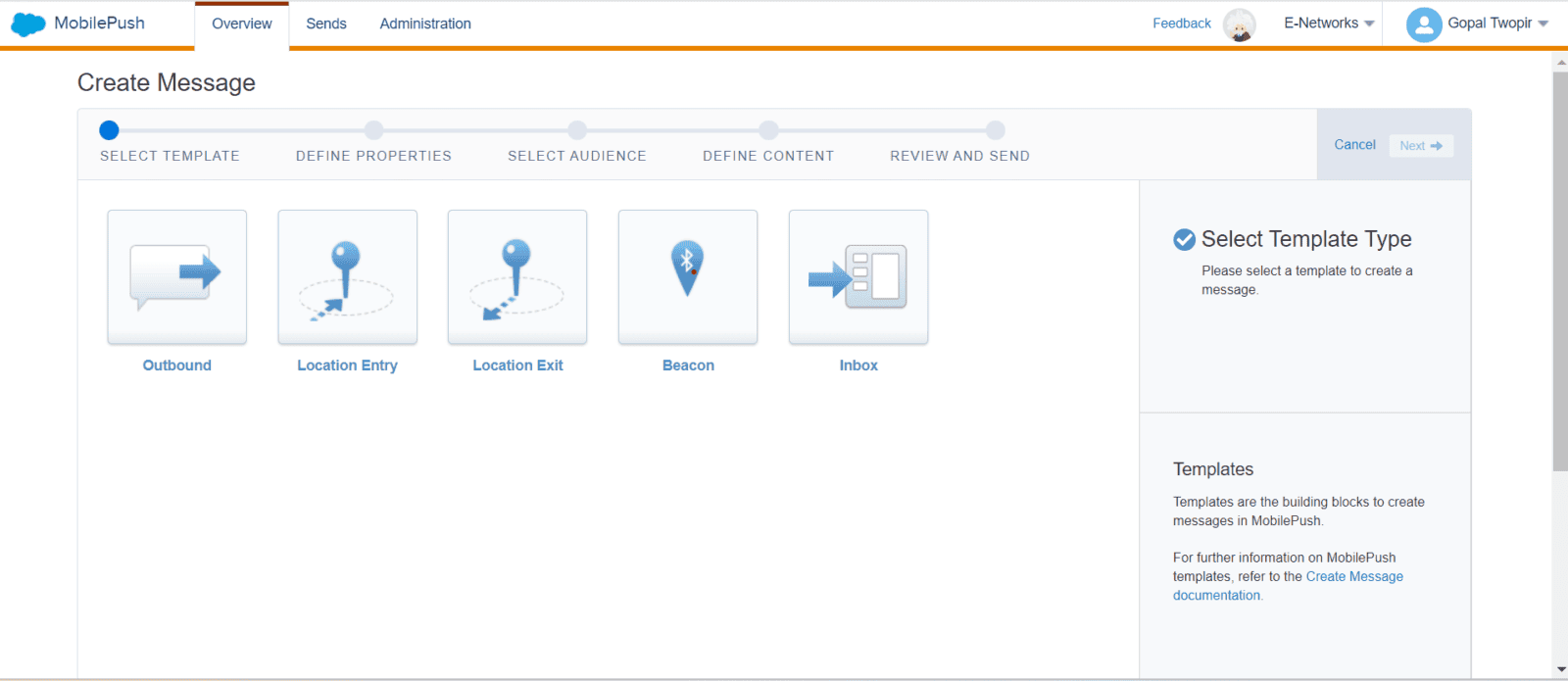Click the Define Properties step circle

[373, 130]
